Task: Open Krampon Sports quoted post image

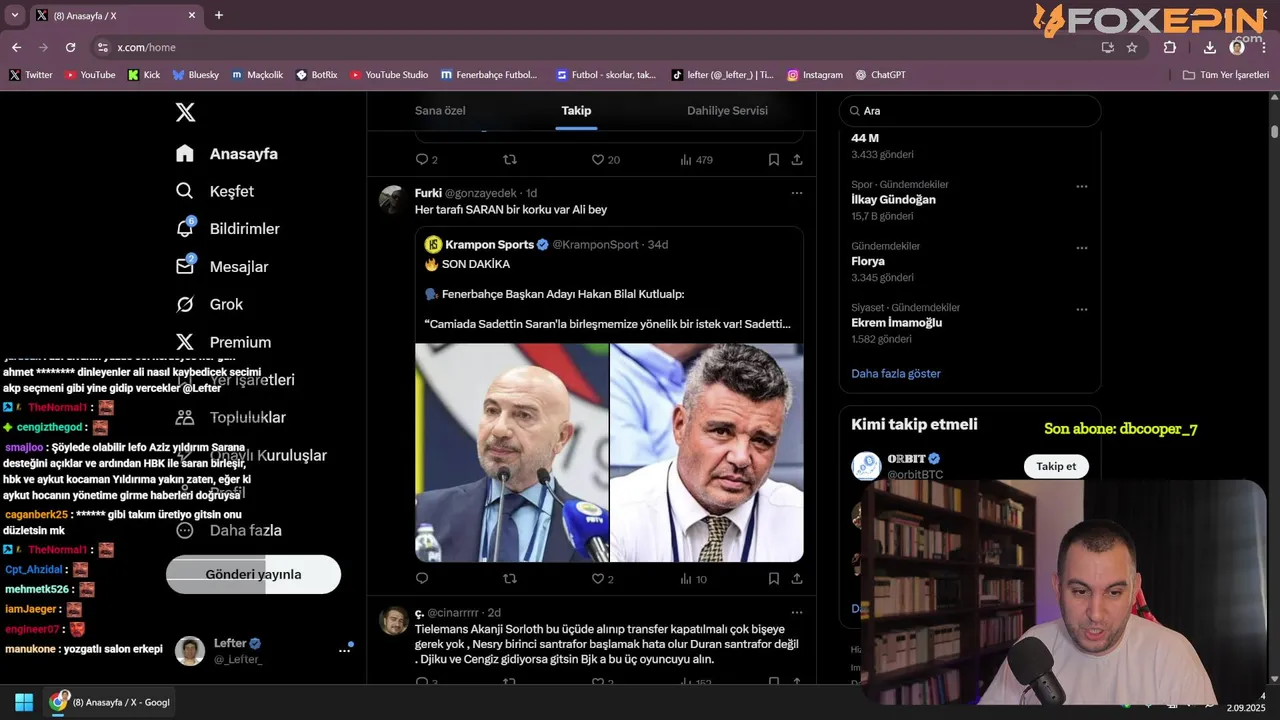Action: [609, 452]
